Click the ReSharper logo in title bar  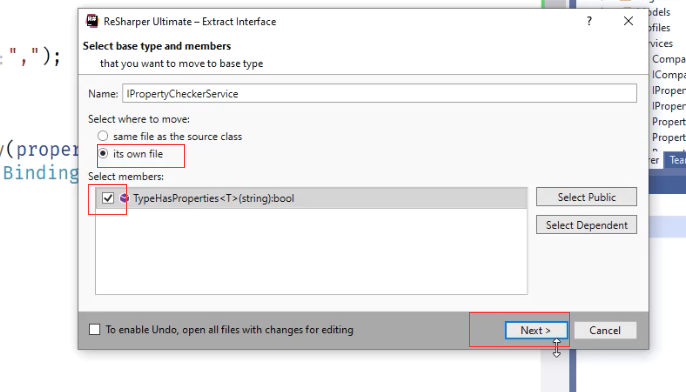[x=92, y=21]
